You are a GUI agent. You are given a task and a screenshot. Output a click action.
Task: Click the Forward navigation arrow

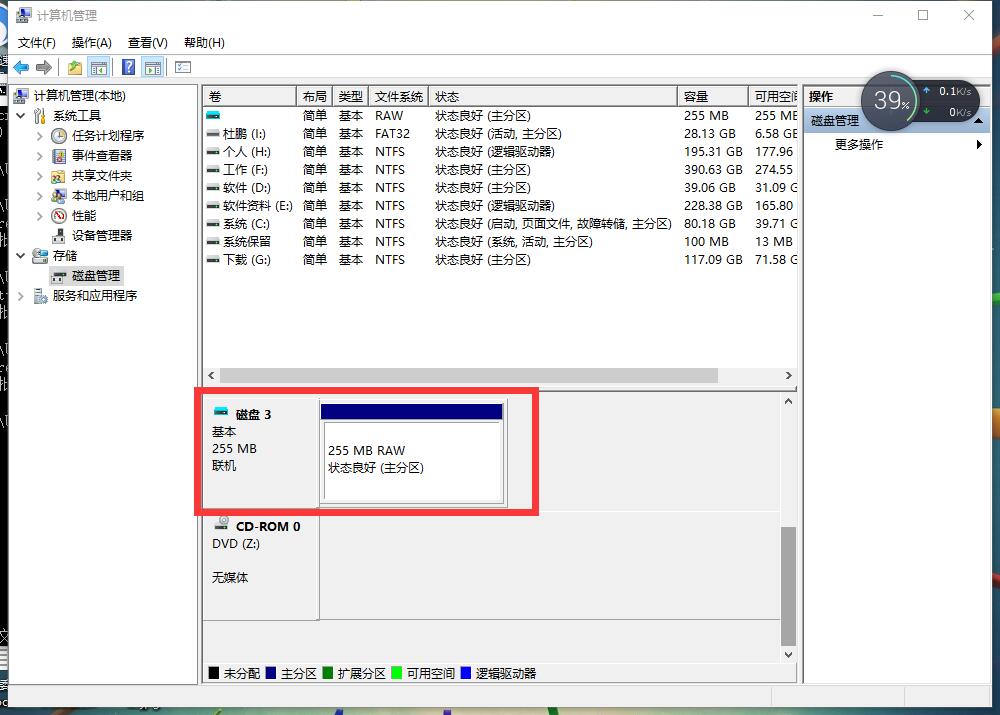[43, 67]
